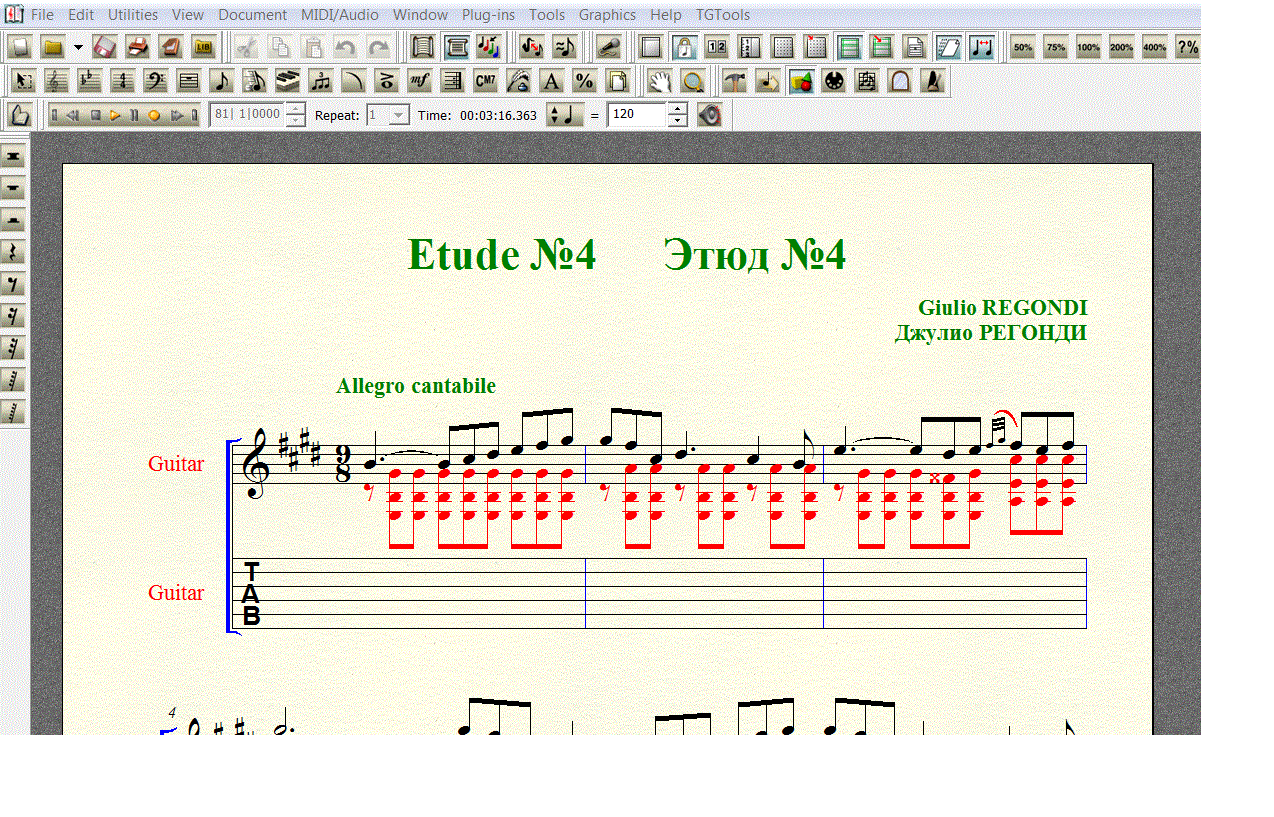Activate the Tuplet tool
Viewport: 1274px width, 817px height.
tap(321, 81)
